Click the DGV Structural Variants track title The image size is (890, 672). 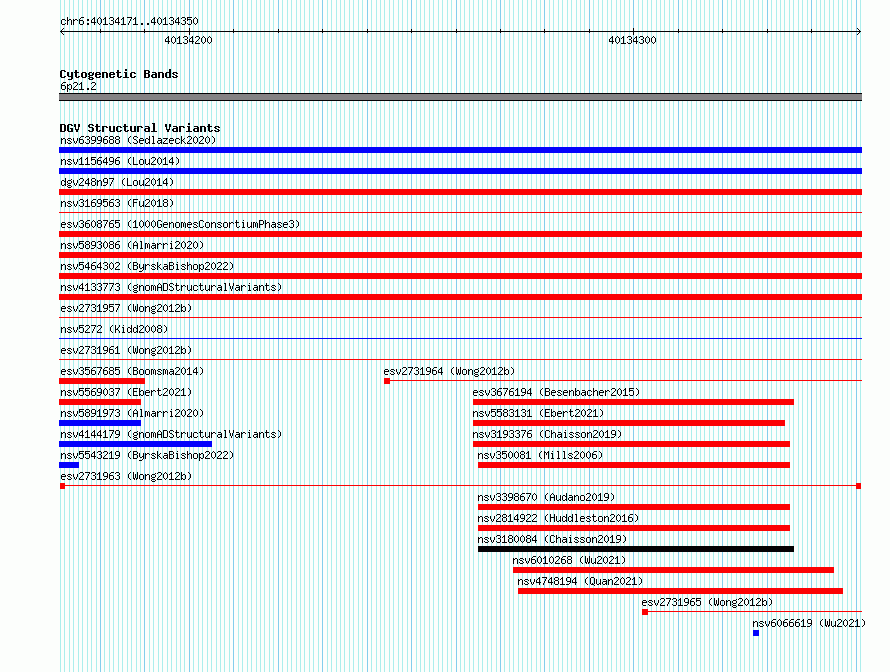tap(140, 128)
